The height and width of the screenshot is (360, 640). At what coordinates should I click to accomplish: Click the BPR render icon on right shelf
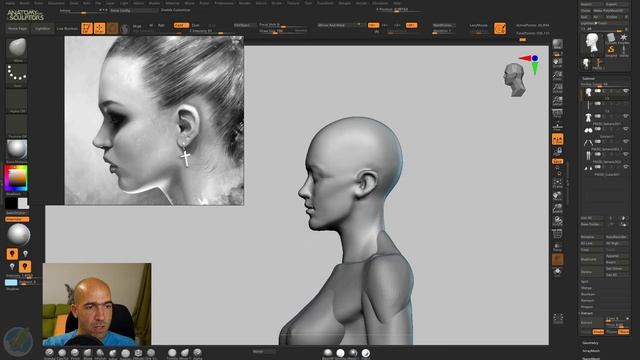pos(558,44)
